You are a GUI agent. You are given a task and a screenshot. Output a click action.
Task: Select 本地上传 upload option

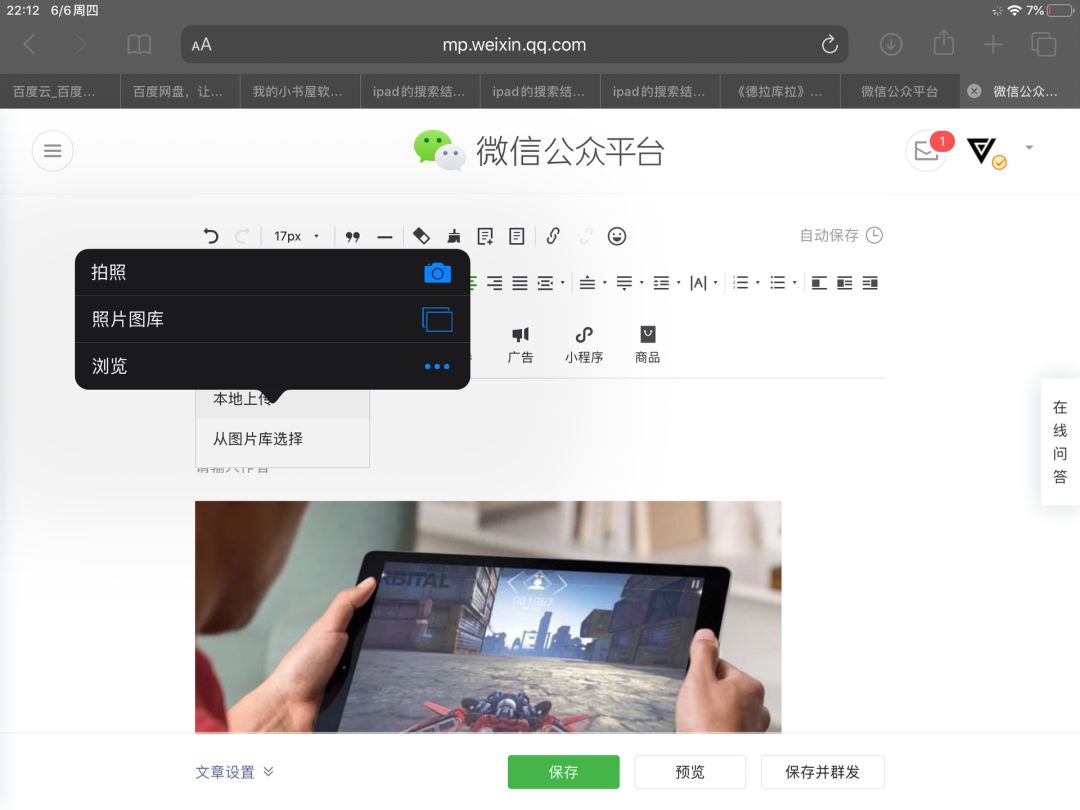241,397
